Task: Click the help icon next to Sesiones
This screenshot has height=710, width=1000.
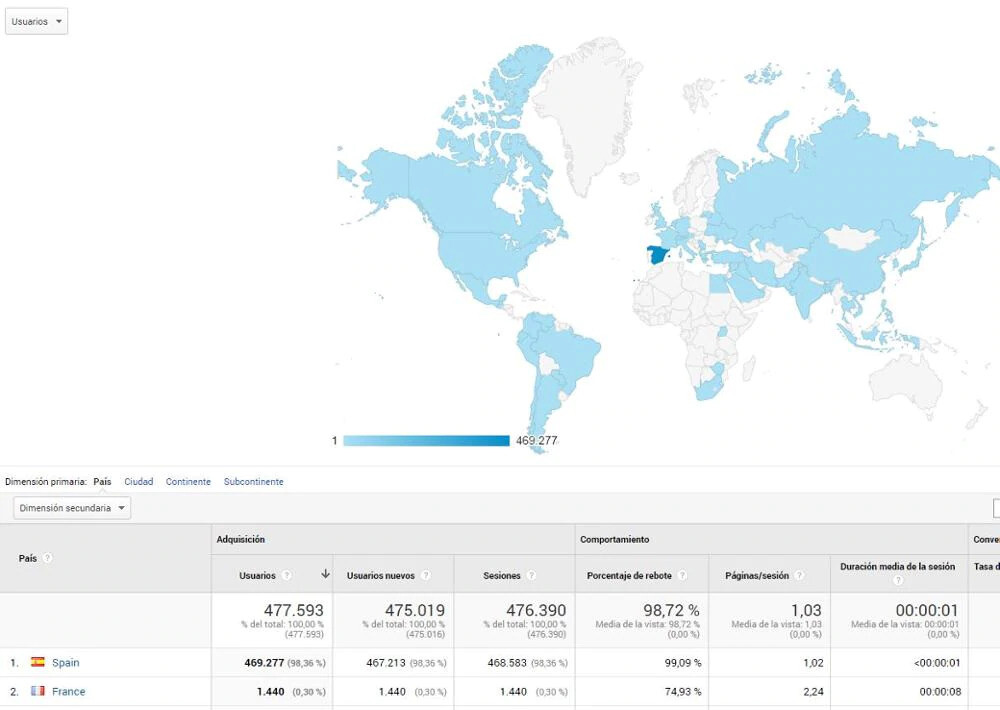Action: click(x=533, y=575)
